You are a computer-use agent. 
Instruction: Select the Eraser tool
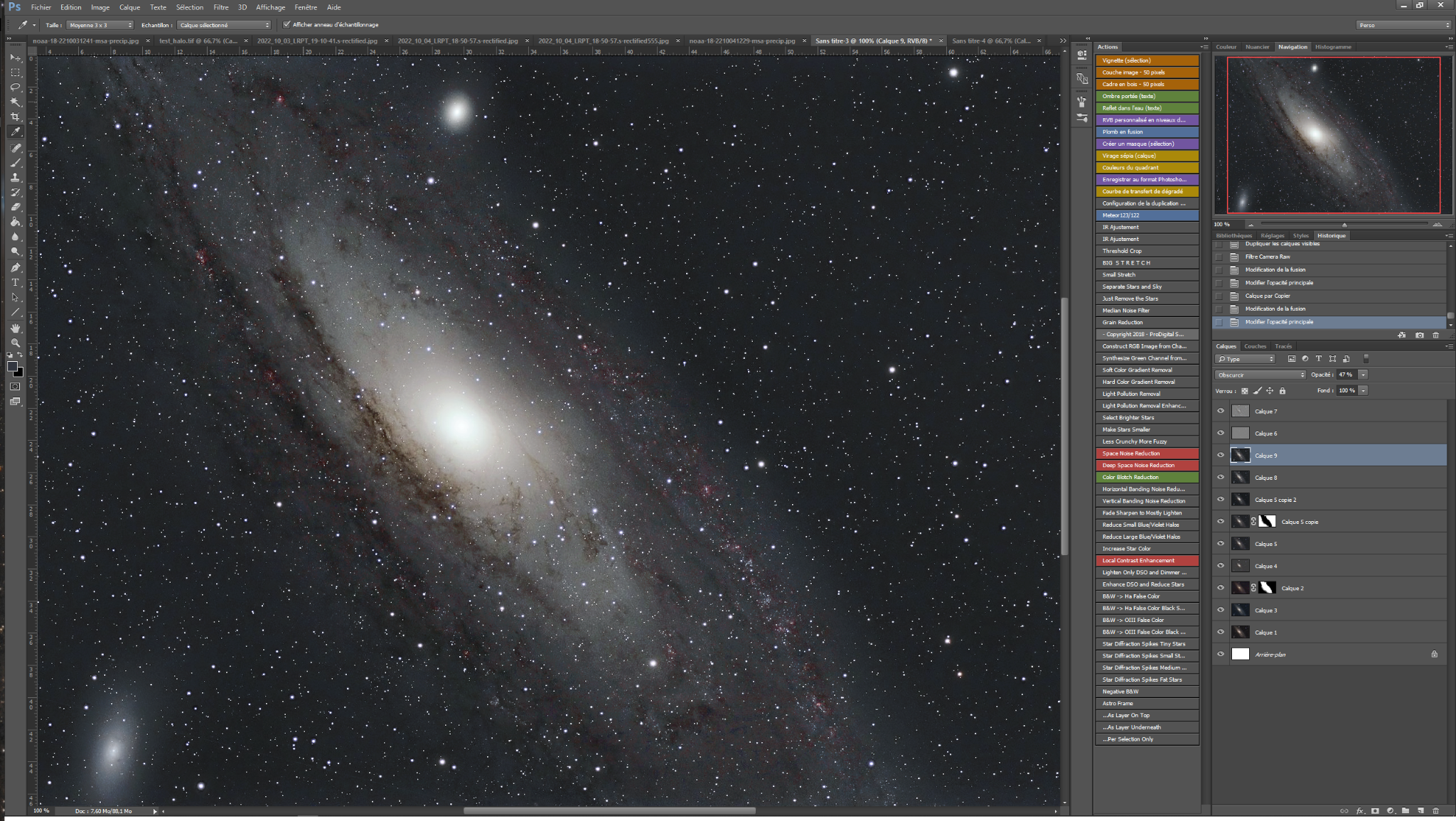(15, 208)
